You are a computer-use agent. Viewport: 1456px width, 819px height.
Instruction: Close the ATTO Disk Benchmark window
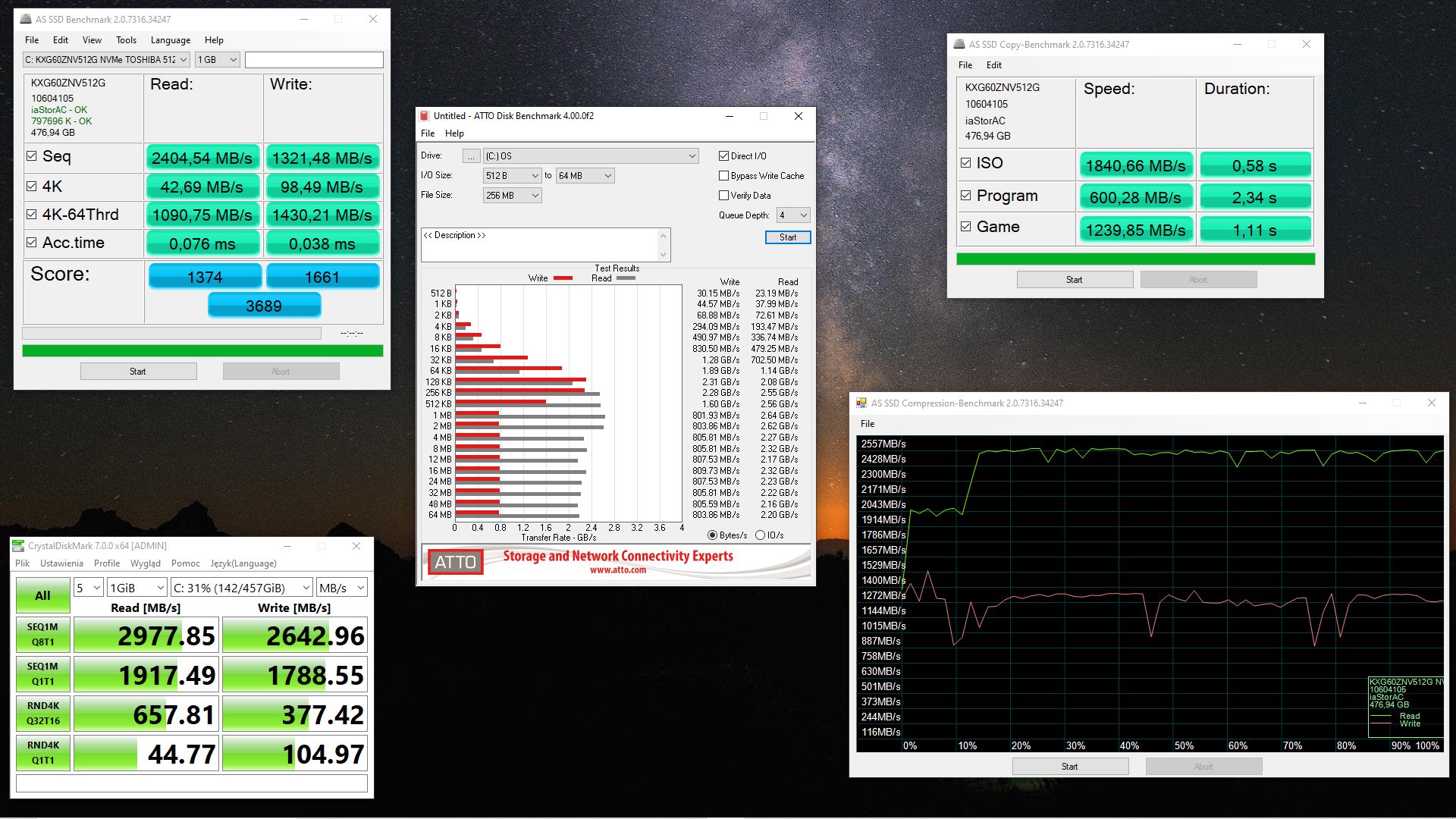tap(798, 116)
